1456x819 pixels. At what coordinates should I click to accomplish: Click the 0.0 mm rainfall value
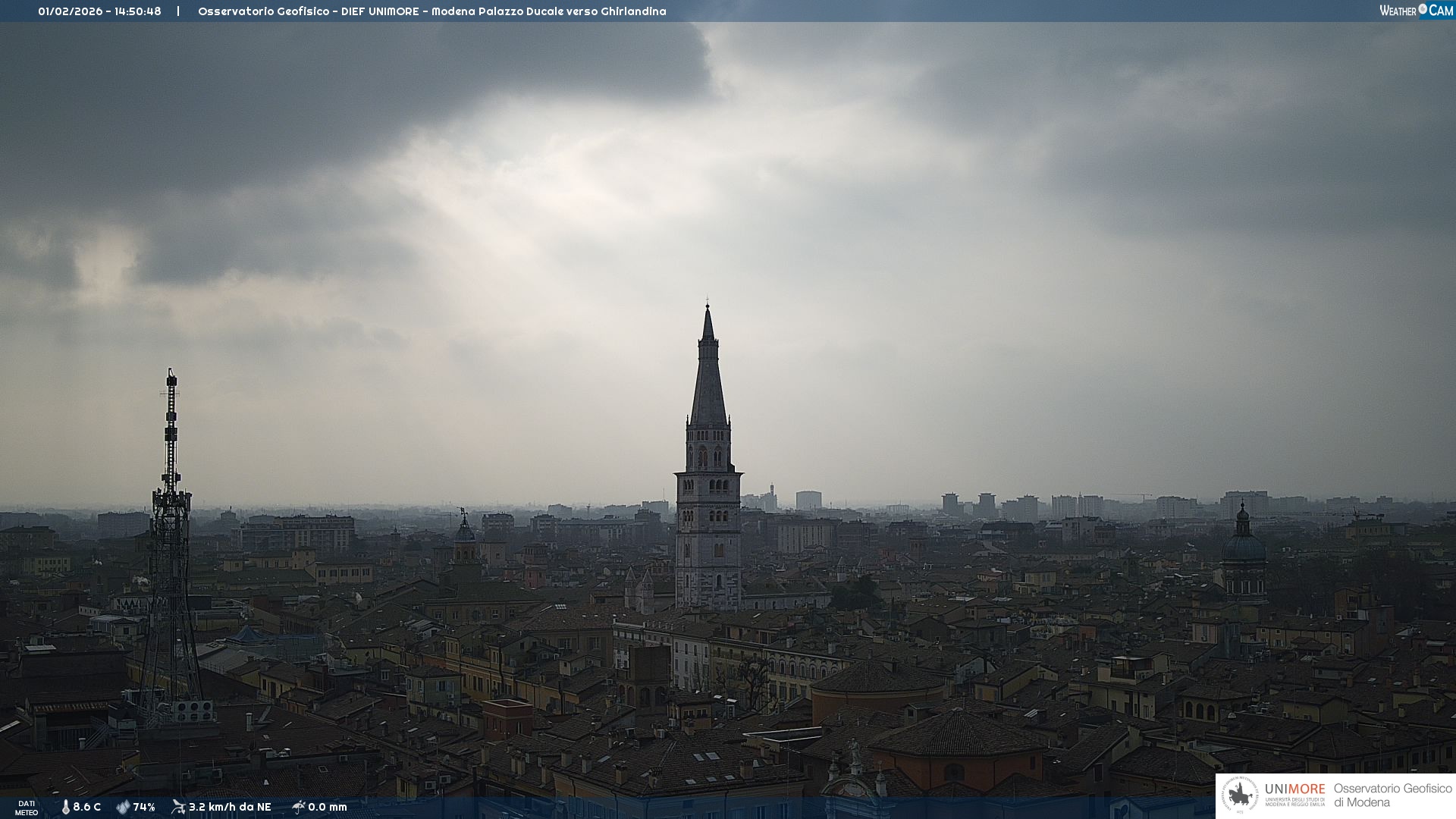pos(328,808)
